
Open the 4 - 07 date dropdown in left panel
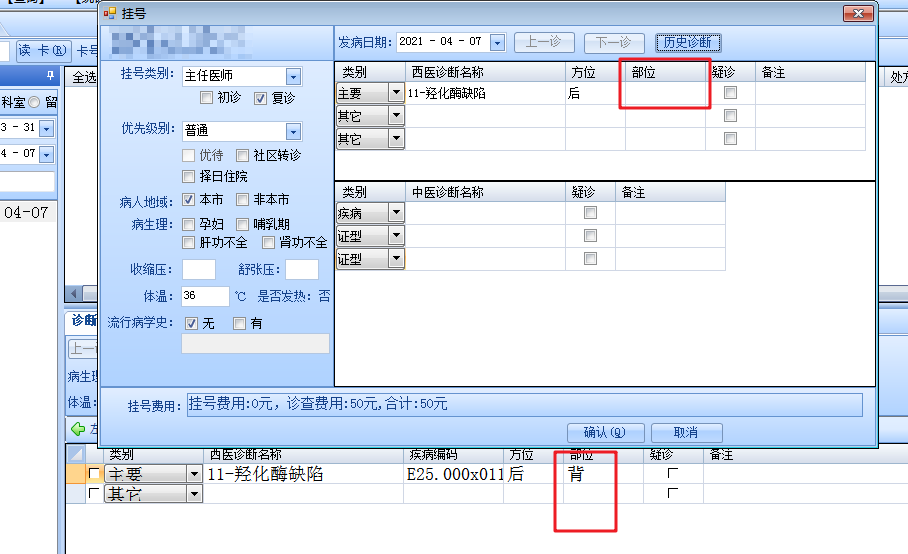(x=47, y=154)
